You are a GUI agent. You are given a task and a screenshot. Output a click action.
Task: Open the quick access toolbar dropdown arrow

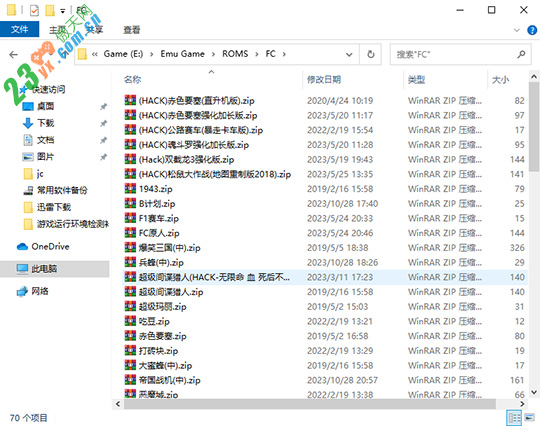tap(63, 11)
